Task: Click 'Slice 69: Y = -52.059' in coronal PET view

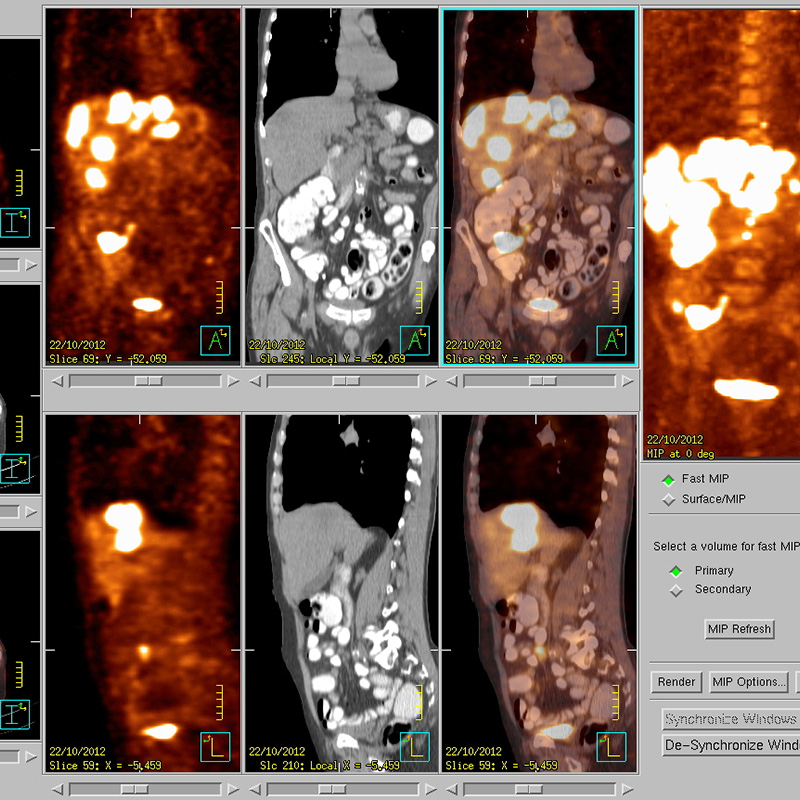Action: coord(108,359)
